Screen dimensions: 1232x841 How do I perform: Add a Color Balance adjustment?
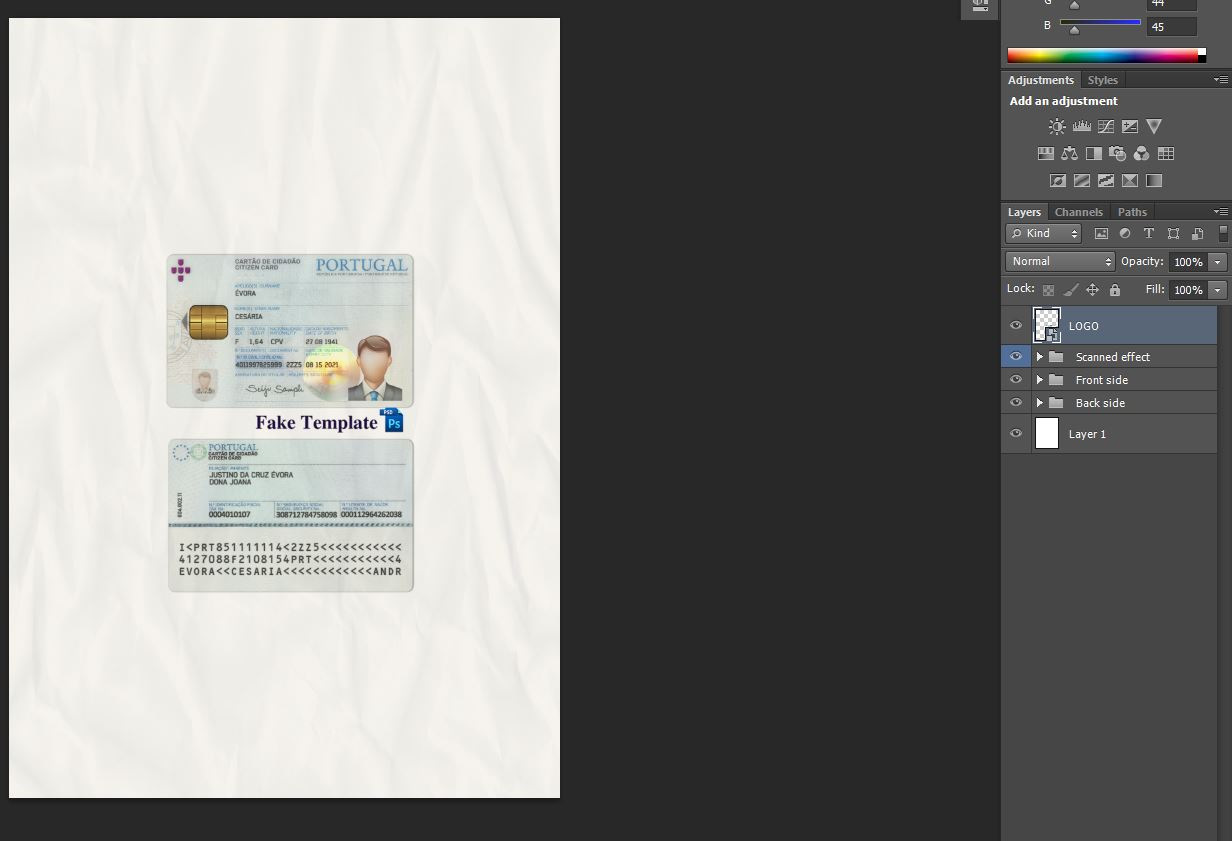tap(1069, 153)
